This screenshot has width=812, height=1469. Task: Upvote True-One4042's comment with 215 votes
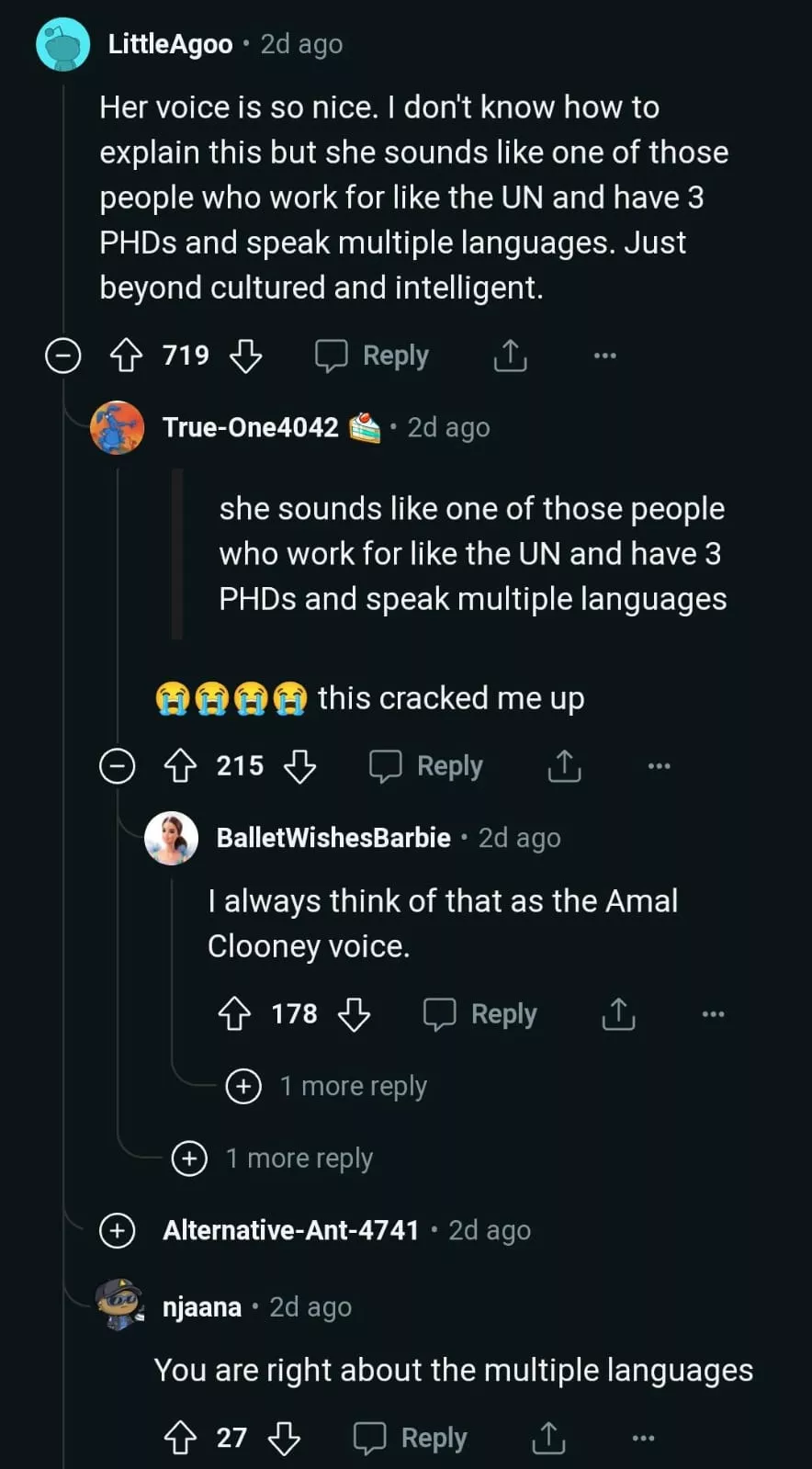[x=180, y=766]
